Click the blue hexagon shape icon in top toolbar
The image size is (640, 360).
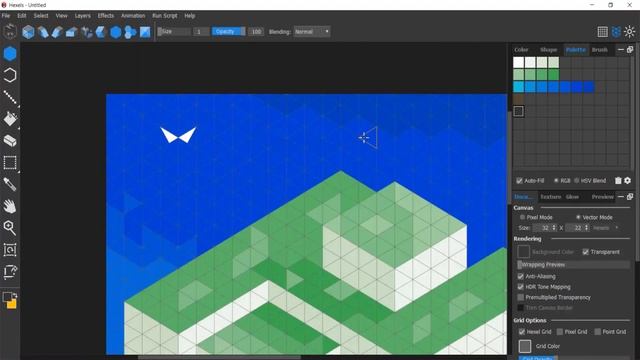(x=116, y=32)
